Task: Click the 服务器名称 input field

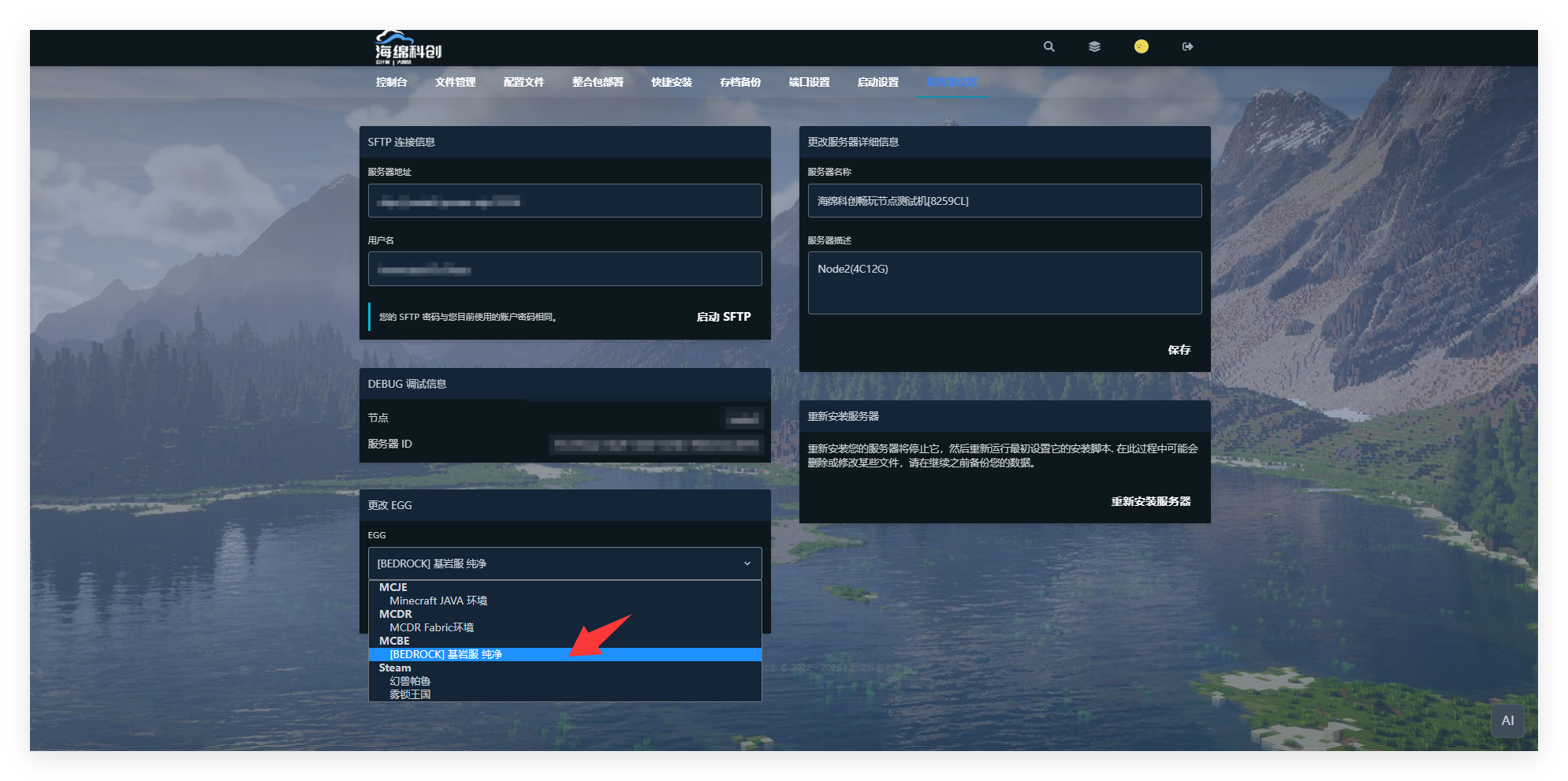Action: point(1004,201)
